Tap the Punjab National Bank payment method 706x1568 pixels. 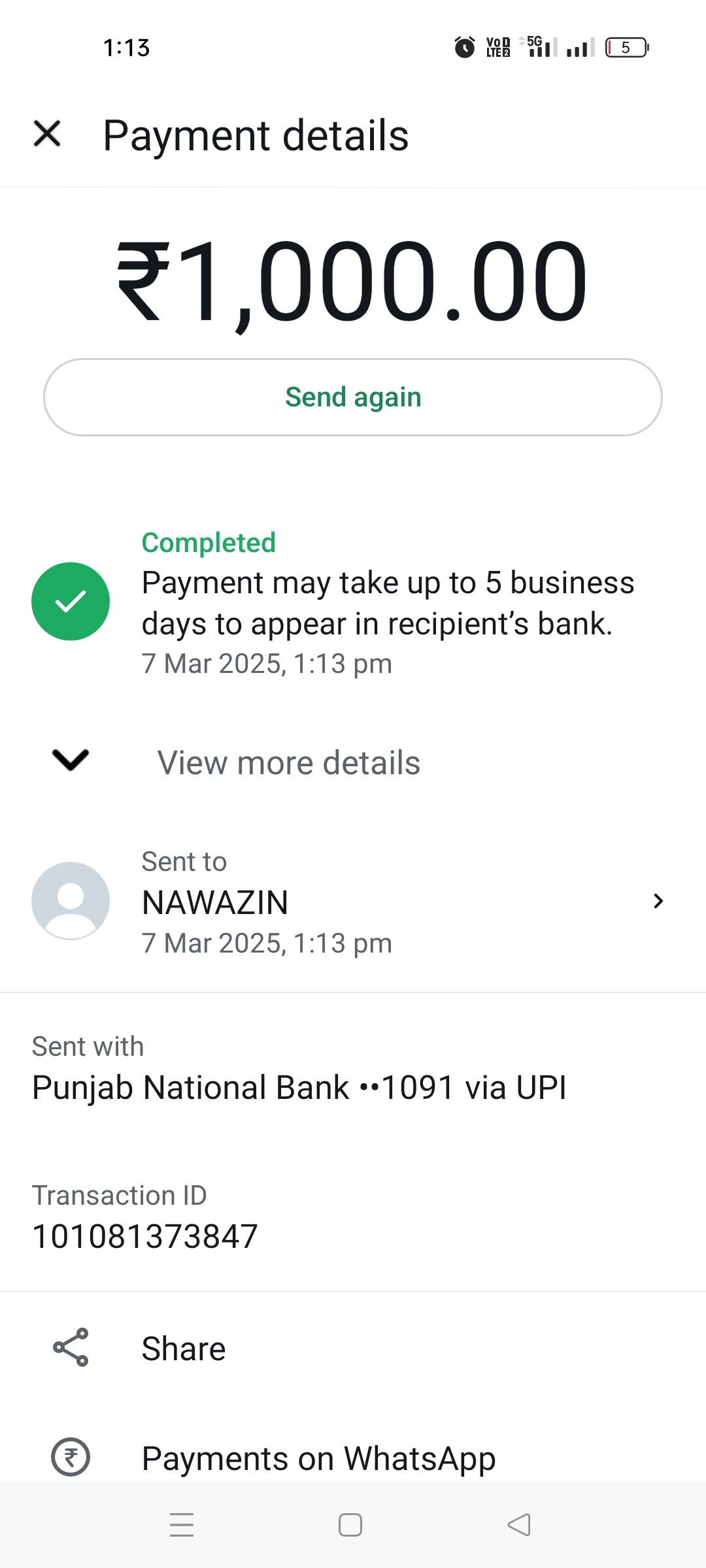click(x=299, y=1088)
